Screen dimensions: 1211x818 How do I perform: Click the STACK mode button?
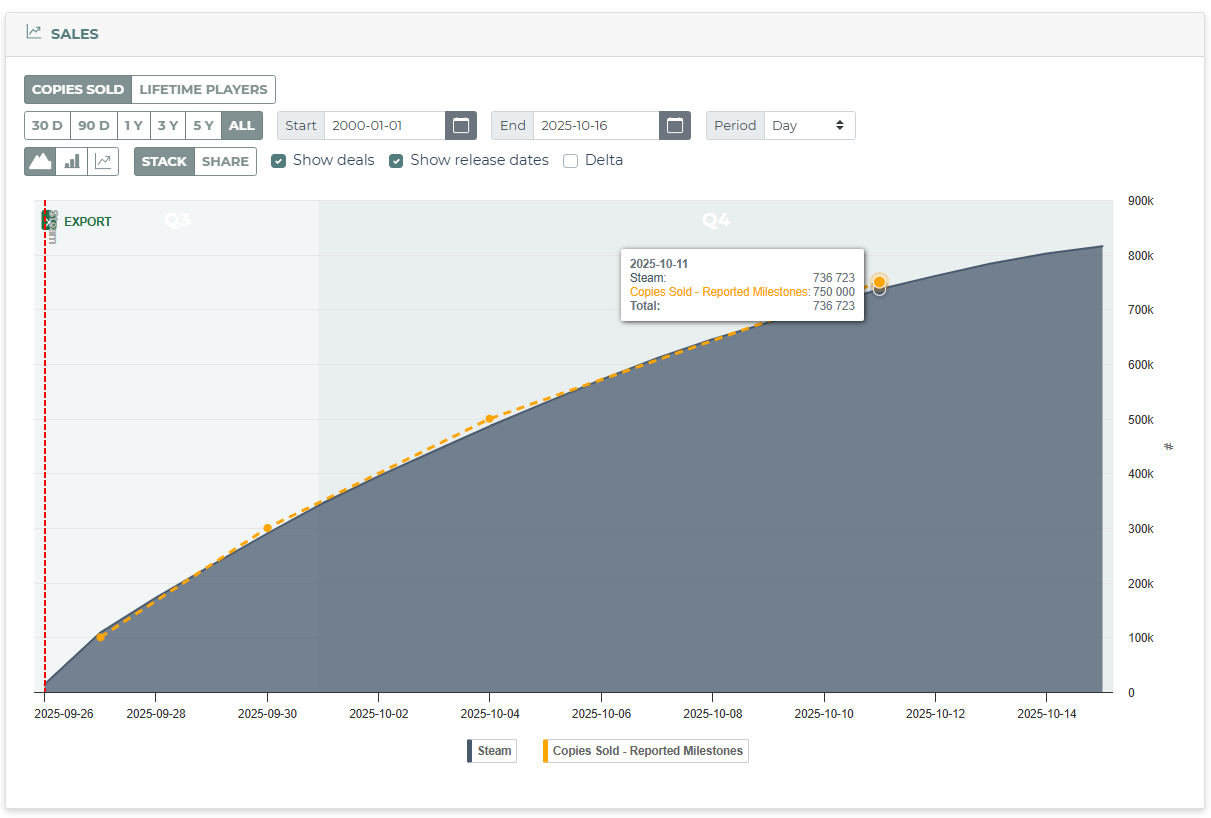point(164,161)
